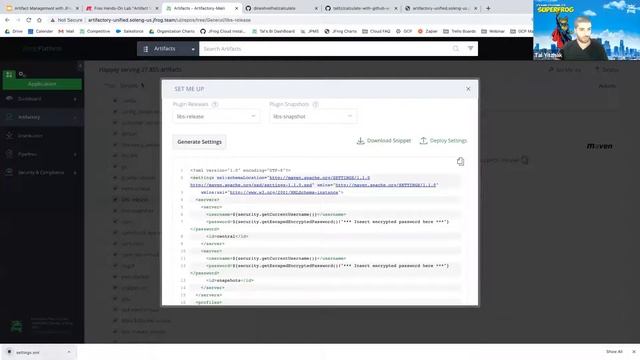Switch to Free Hands-On Lab browser tab

click(x=122, y=8)
